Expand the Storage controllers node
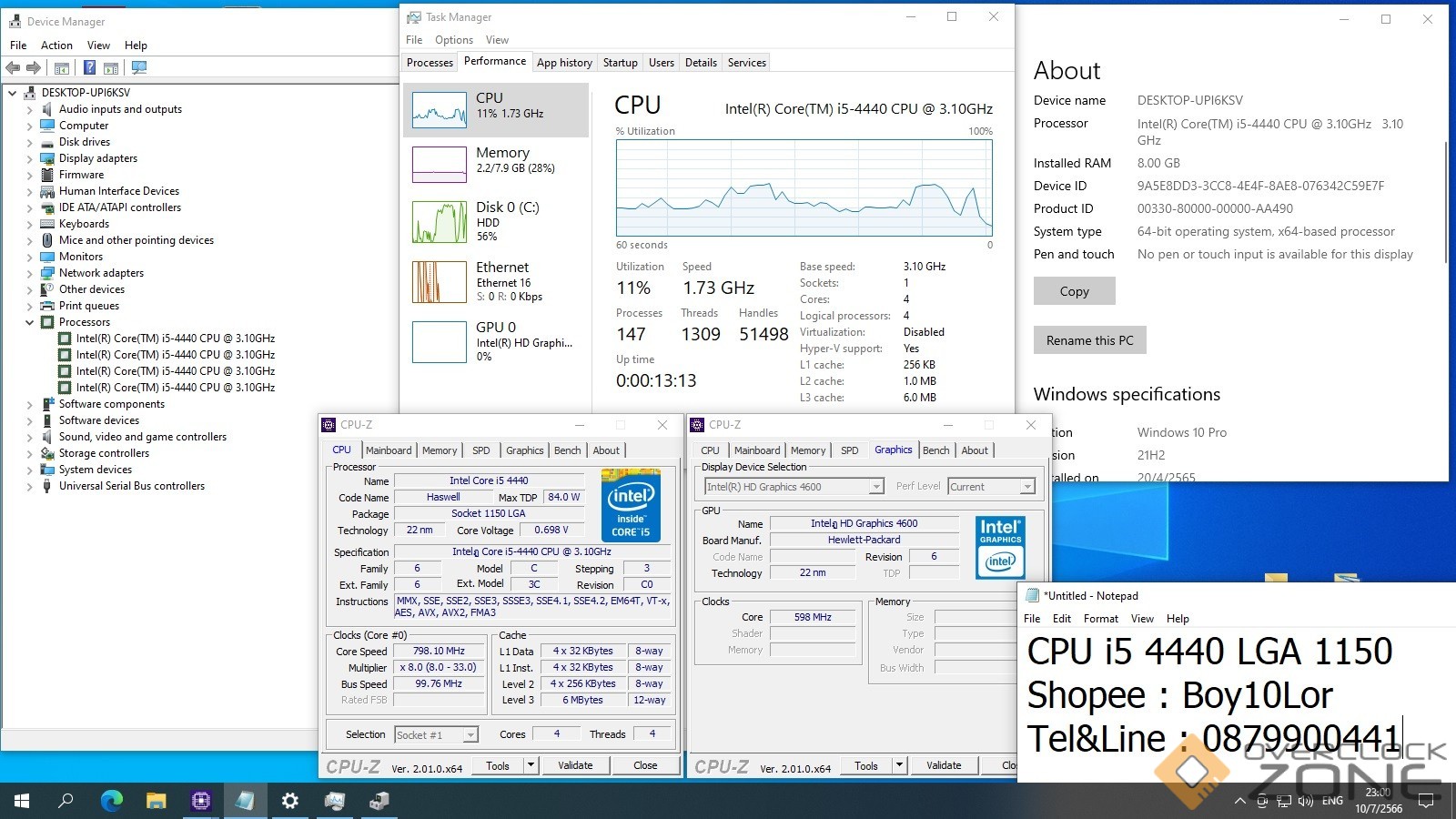 point(29,453)
